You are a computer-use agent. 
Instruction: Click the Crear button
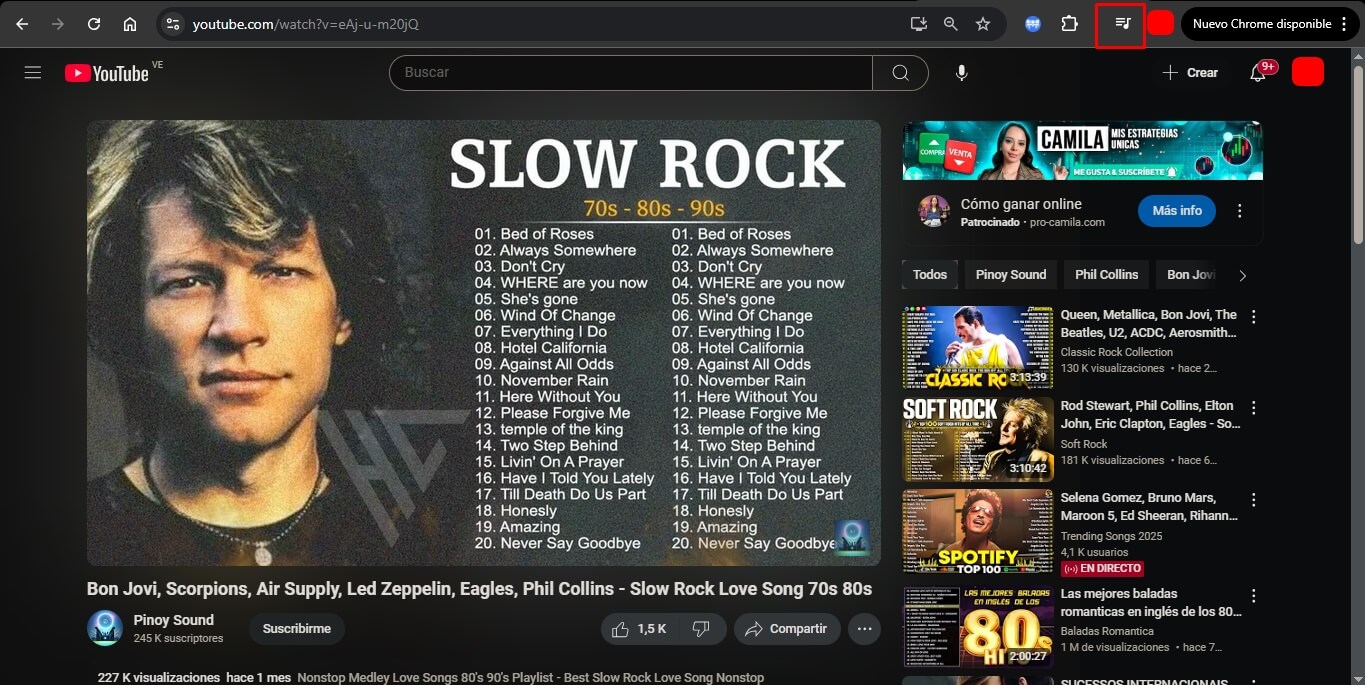click(x=1190, y=72)
